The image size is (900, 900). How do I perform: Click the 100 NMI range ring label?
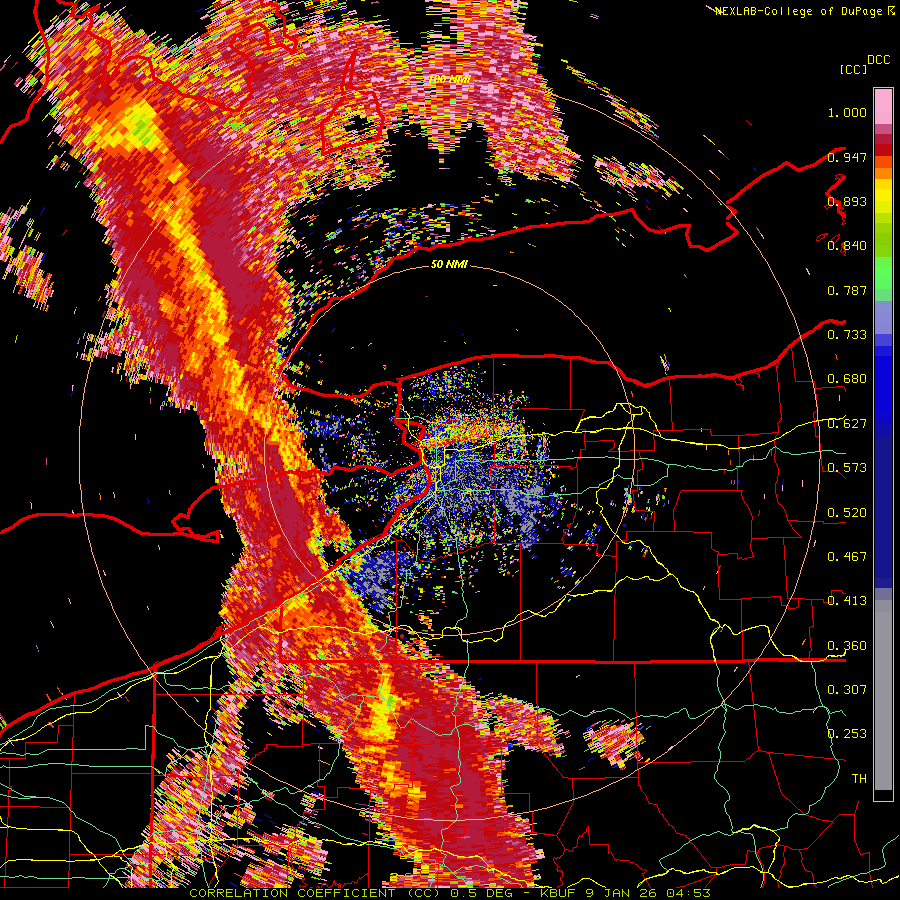pos(449,78)
